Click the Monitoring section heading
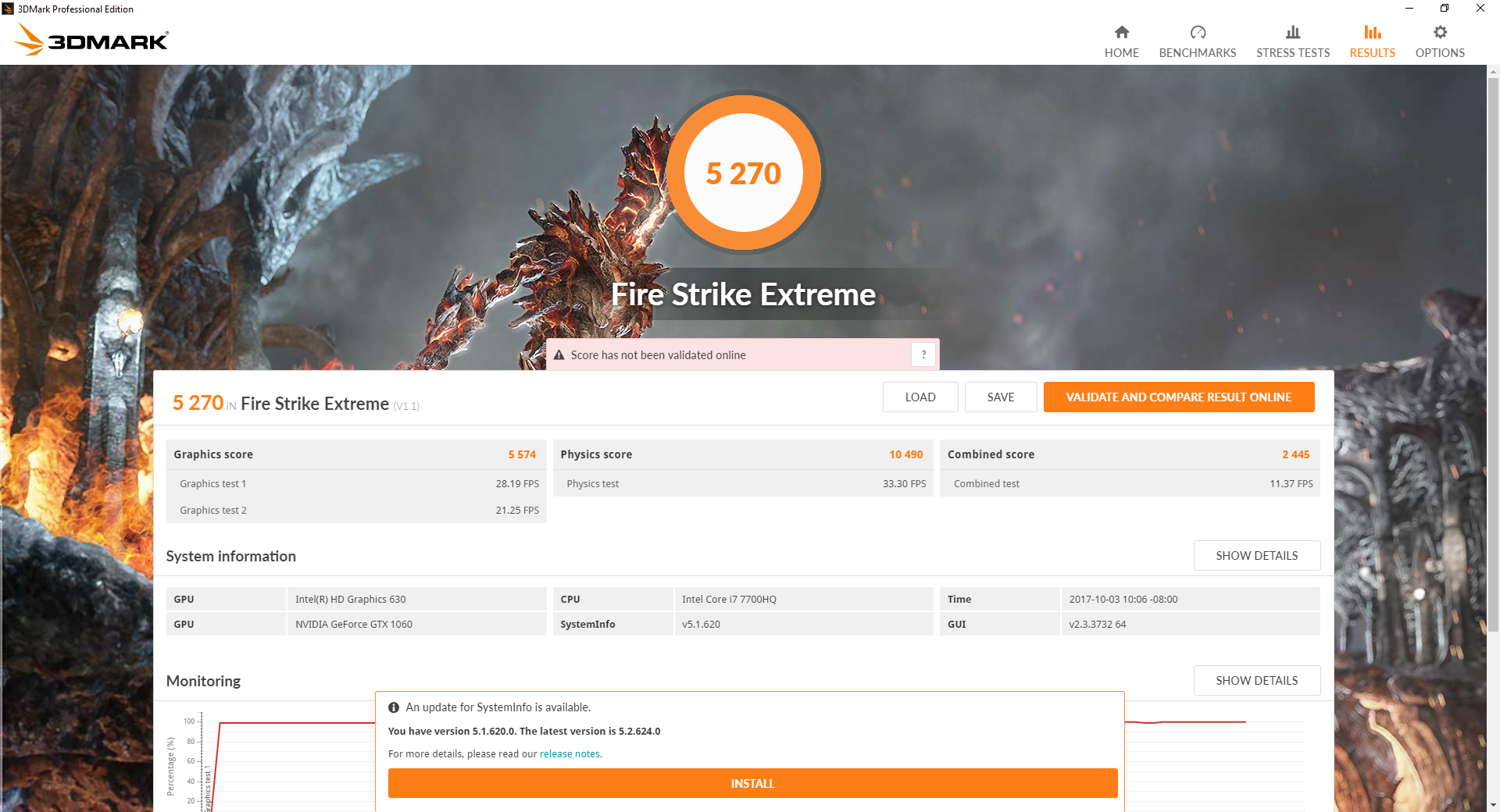Viewport: 1500px width, 812px height. tap(203, 681)
